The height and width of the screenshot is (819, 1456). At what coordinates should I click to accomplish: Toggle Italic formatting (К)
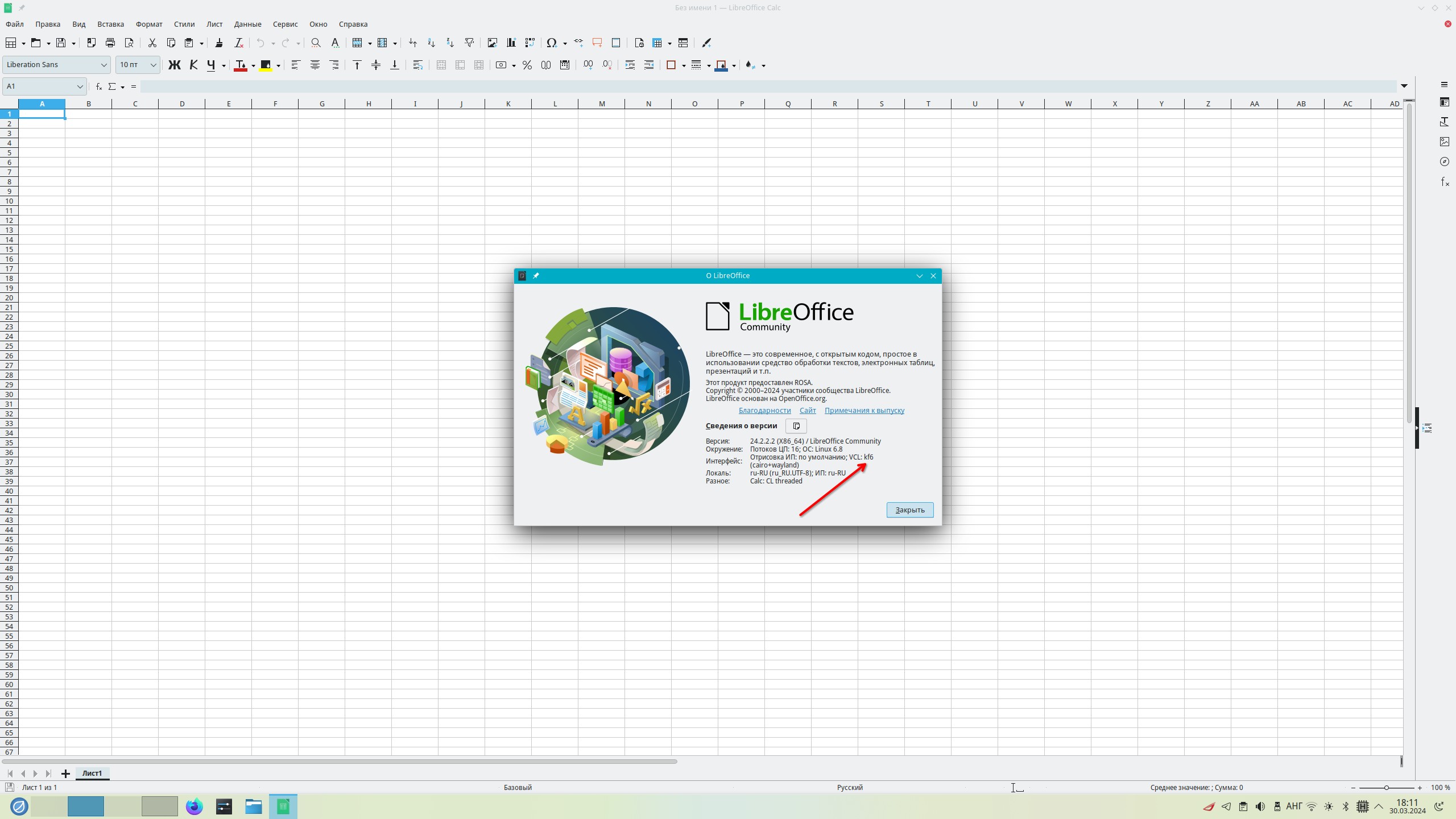(193, 65)
